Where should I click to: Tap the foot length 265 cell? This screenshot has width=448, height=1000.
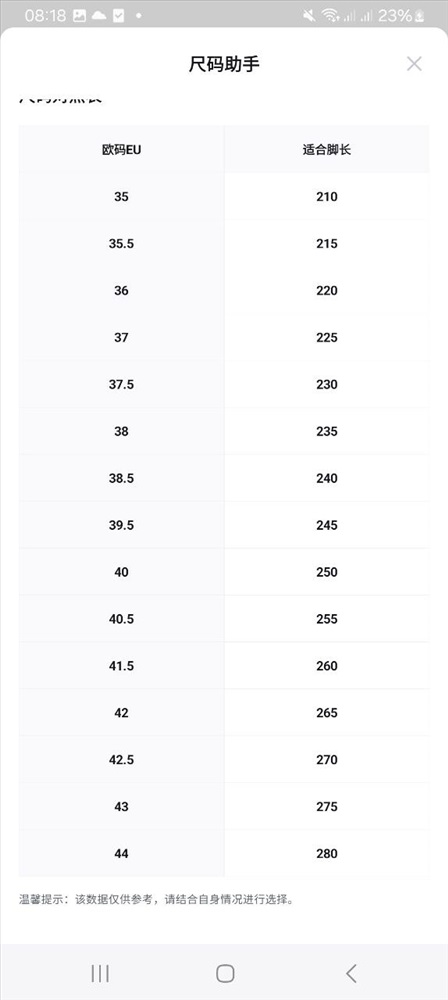click(327, 713)
